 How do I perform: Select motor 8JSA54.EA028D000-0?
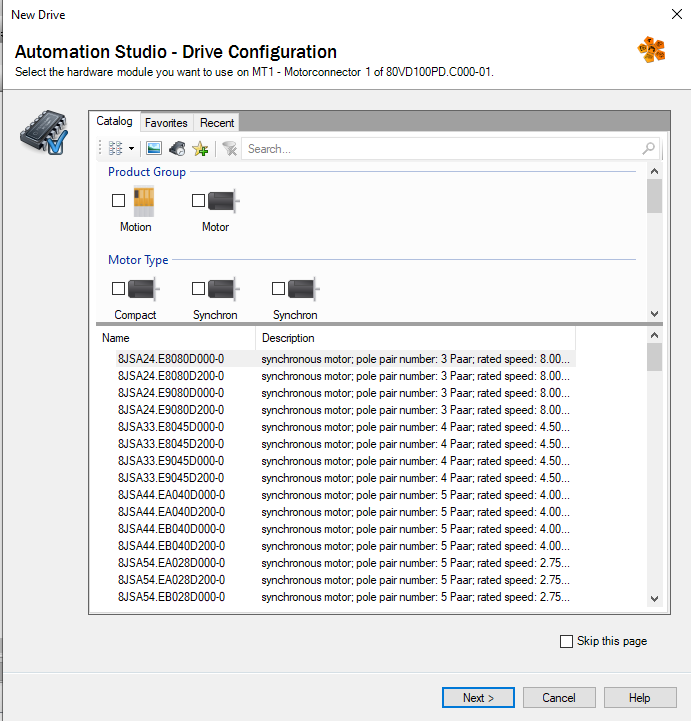point(171,563)
